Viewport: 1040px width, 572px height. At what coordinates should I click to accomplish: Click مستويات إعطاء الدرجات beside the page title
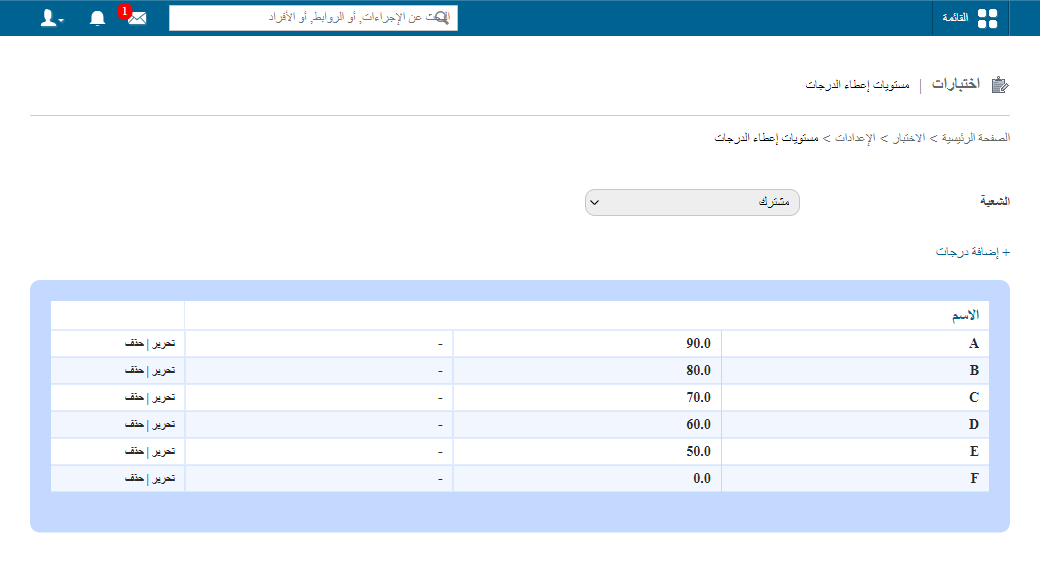coord(858,85)
